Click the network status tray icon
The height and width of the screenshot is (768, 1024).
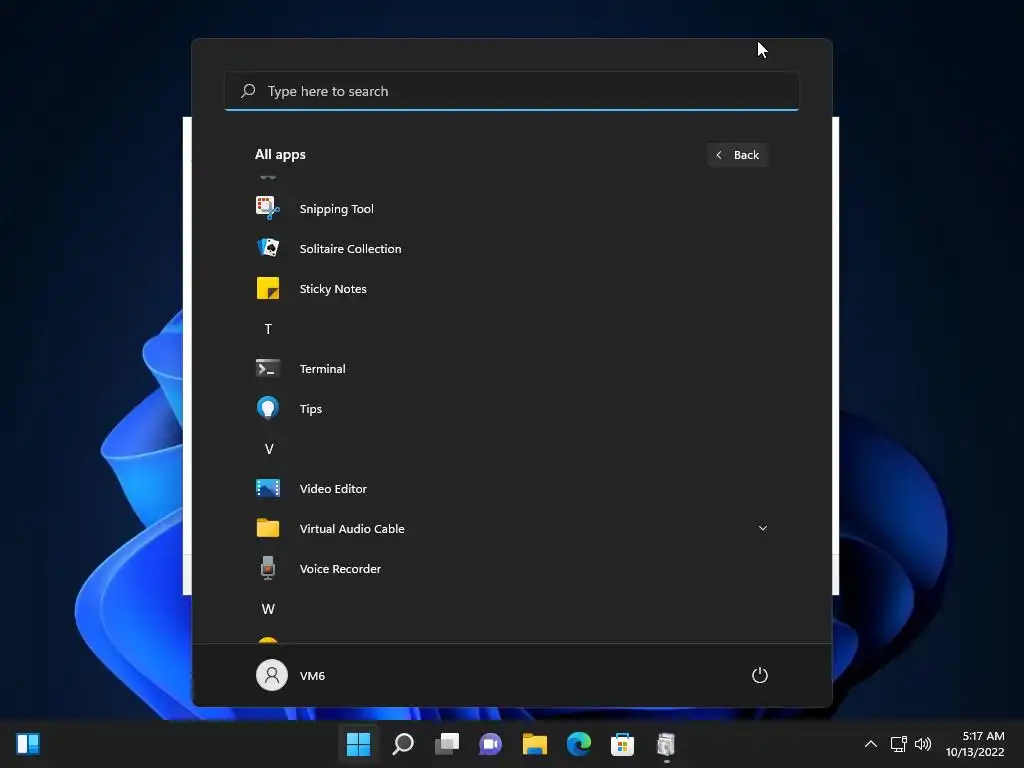(899, 744)
